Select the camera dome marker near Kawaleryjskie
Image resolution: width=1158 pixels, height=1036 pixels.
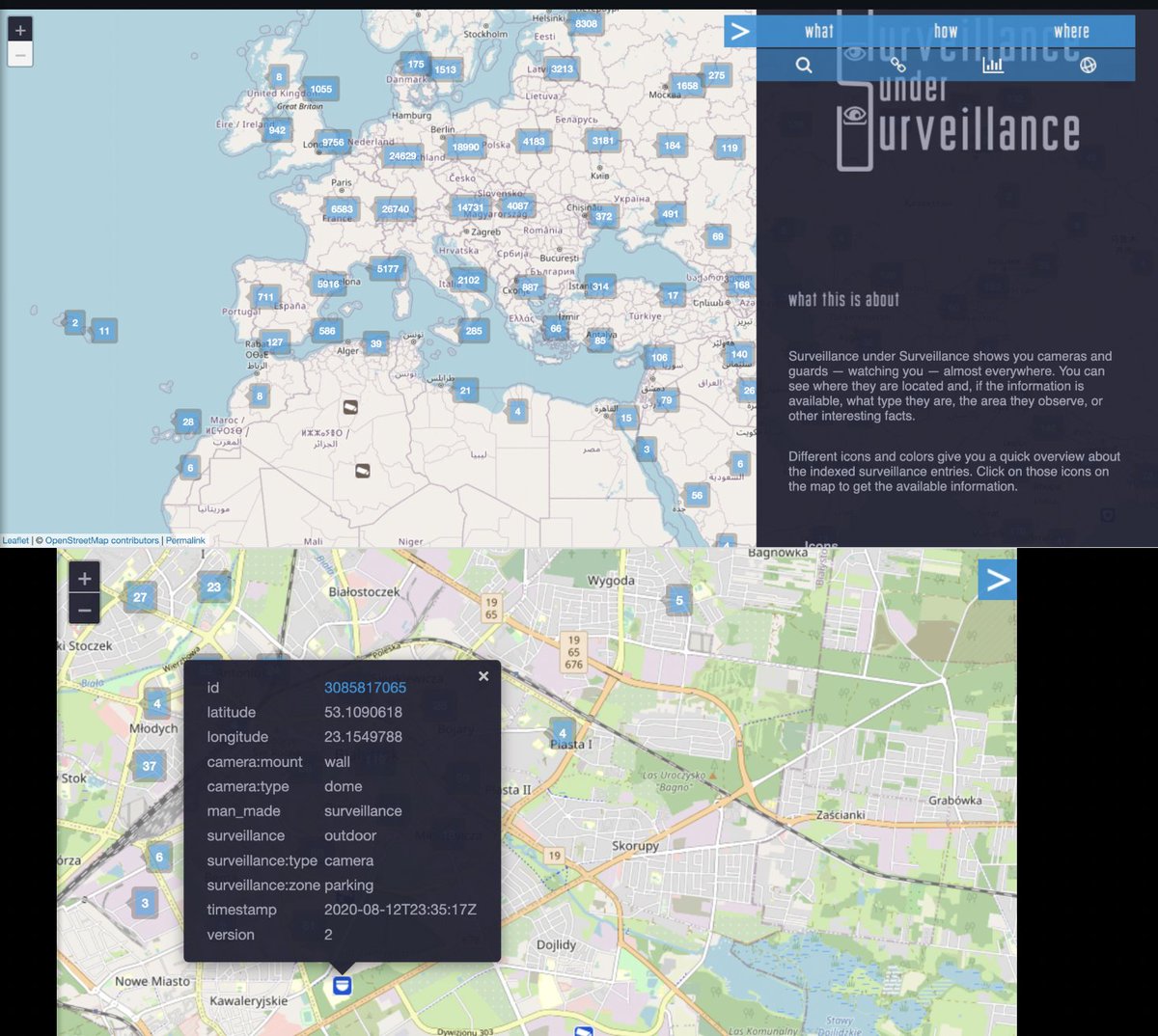343,985
